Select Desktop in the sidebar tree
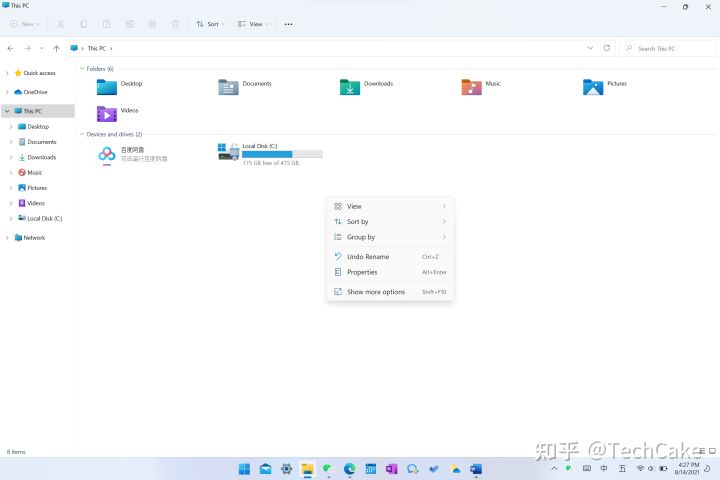The image size is (720, 480). [38, 127]
